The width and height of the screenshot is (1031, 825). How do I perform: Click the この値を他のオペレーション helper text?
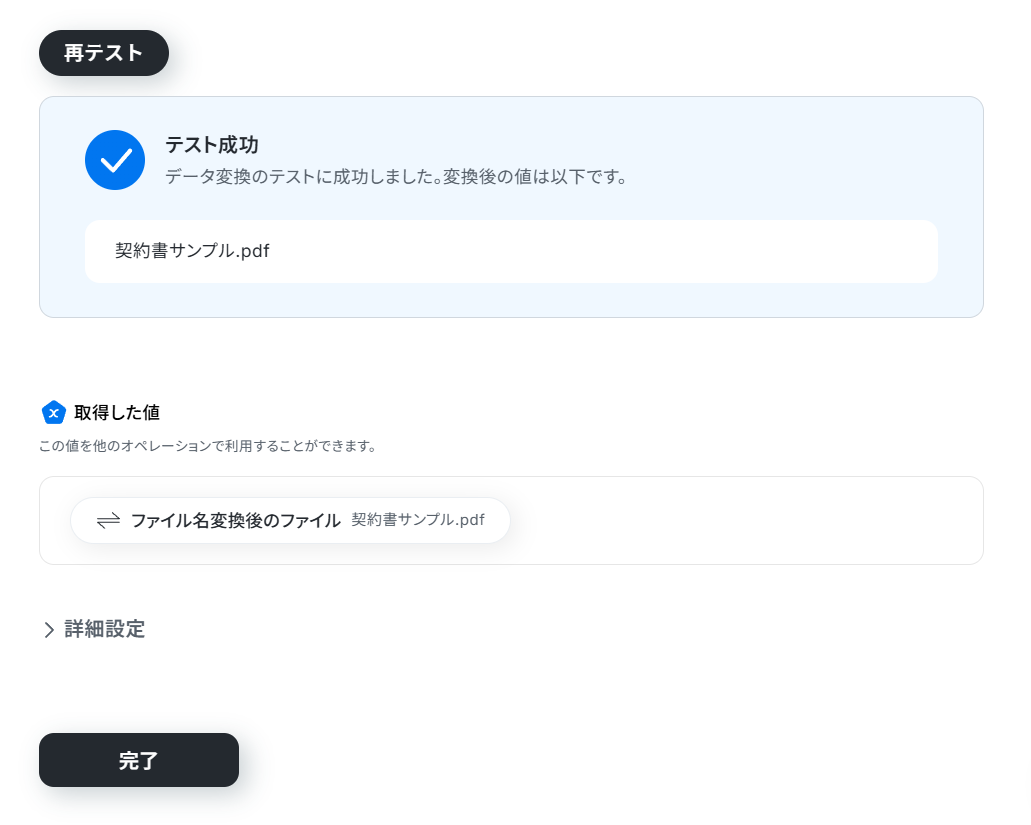click(207, 446)
